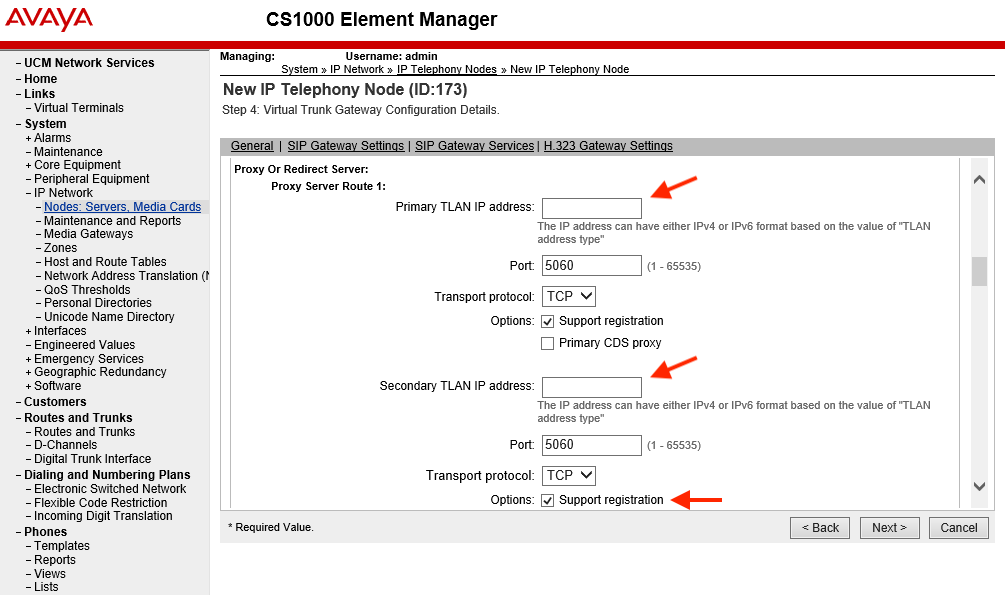Image resolution: width=1005 pixels, height=595 pixels.
Task: Tick the first Support registration checkbox
Action: pos(547,321)
